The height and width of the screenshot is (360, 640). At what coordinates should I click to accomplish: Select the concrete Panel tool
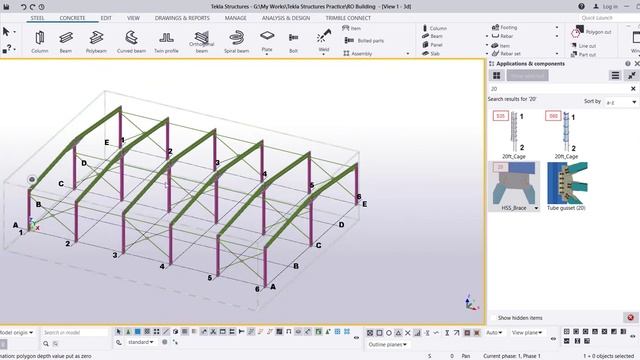[x=432, y=45]
